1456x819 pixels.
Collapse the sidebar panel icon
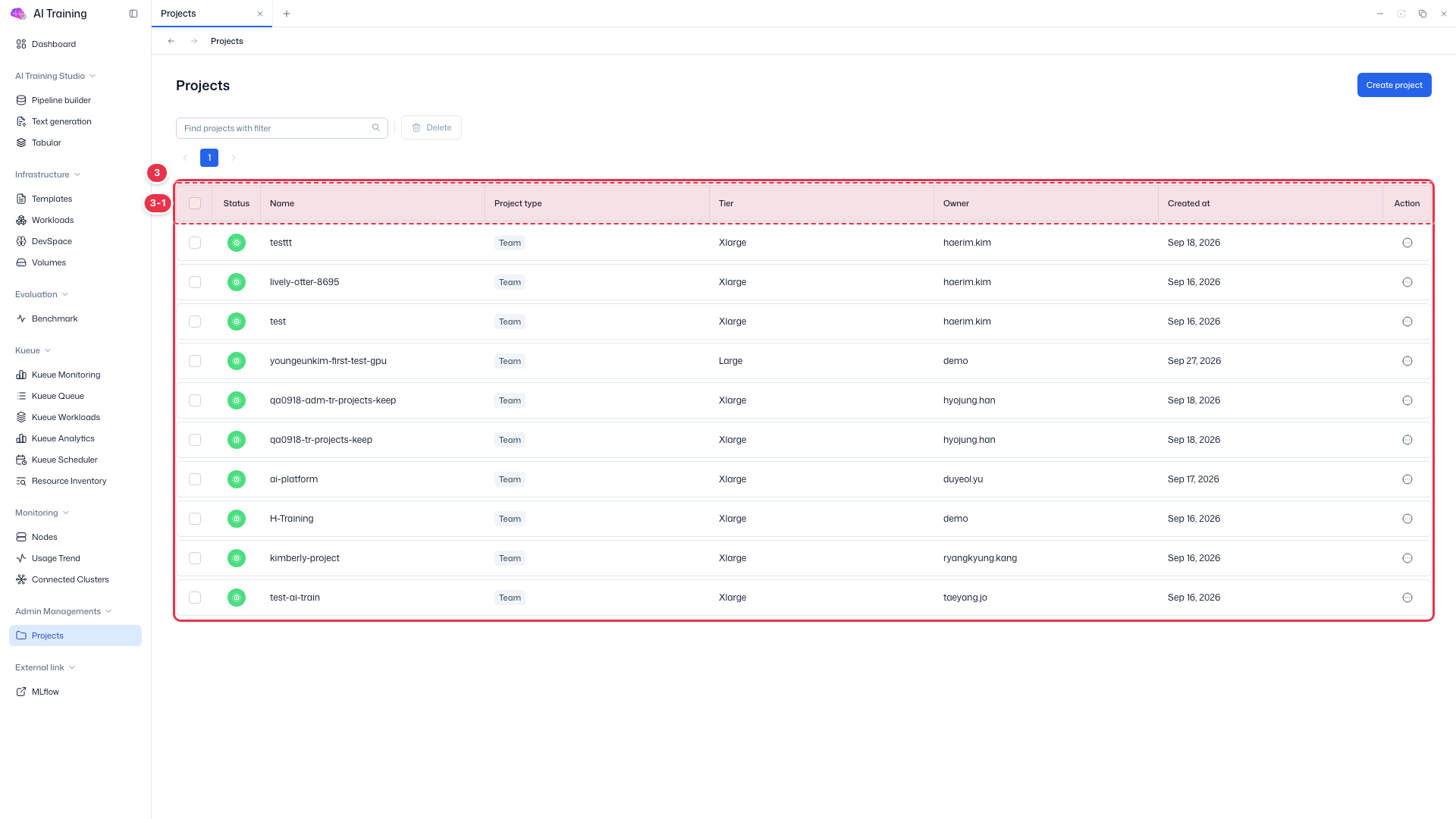coord(133,14)
